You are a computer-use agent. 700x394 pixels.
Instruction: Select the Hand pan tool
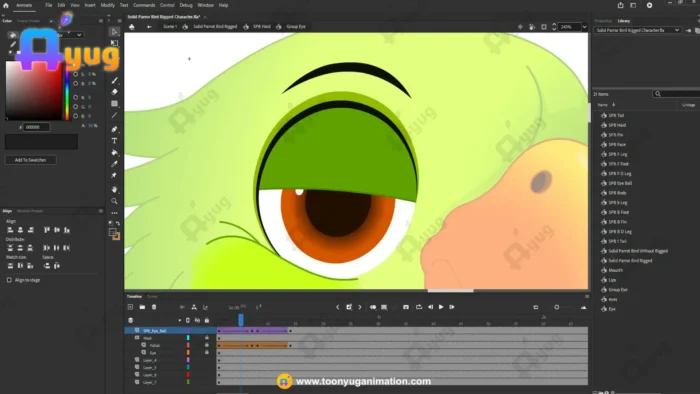(114, 189)
